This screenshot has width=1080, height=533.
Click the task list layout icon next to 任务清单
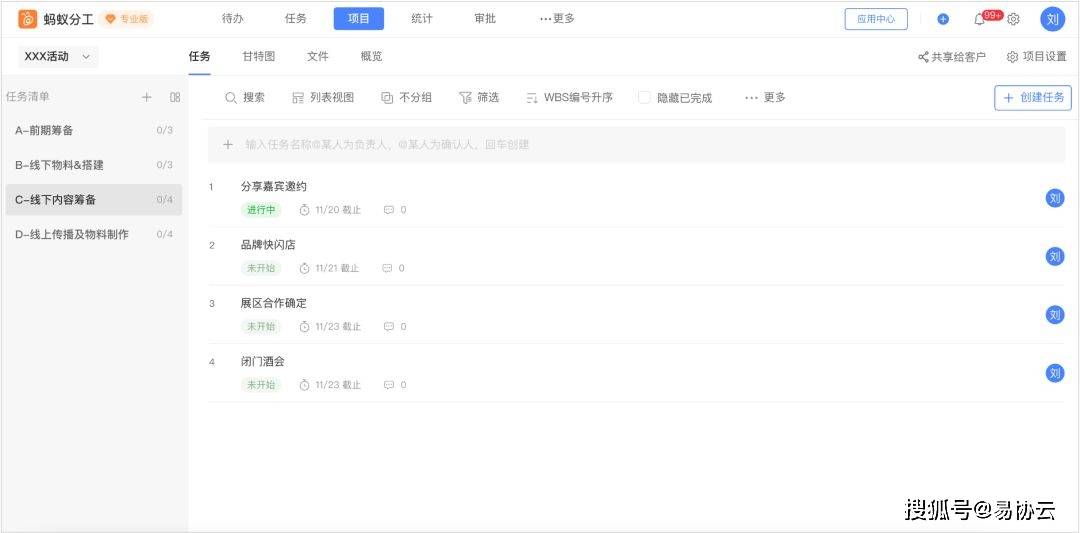175,97
